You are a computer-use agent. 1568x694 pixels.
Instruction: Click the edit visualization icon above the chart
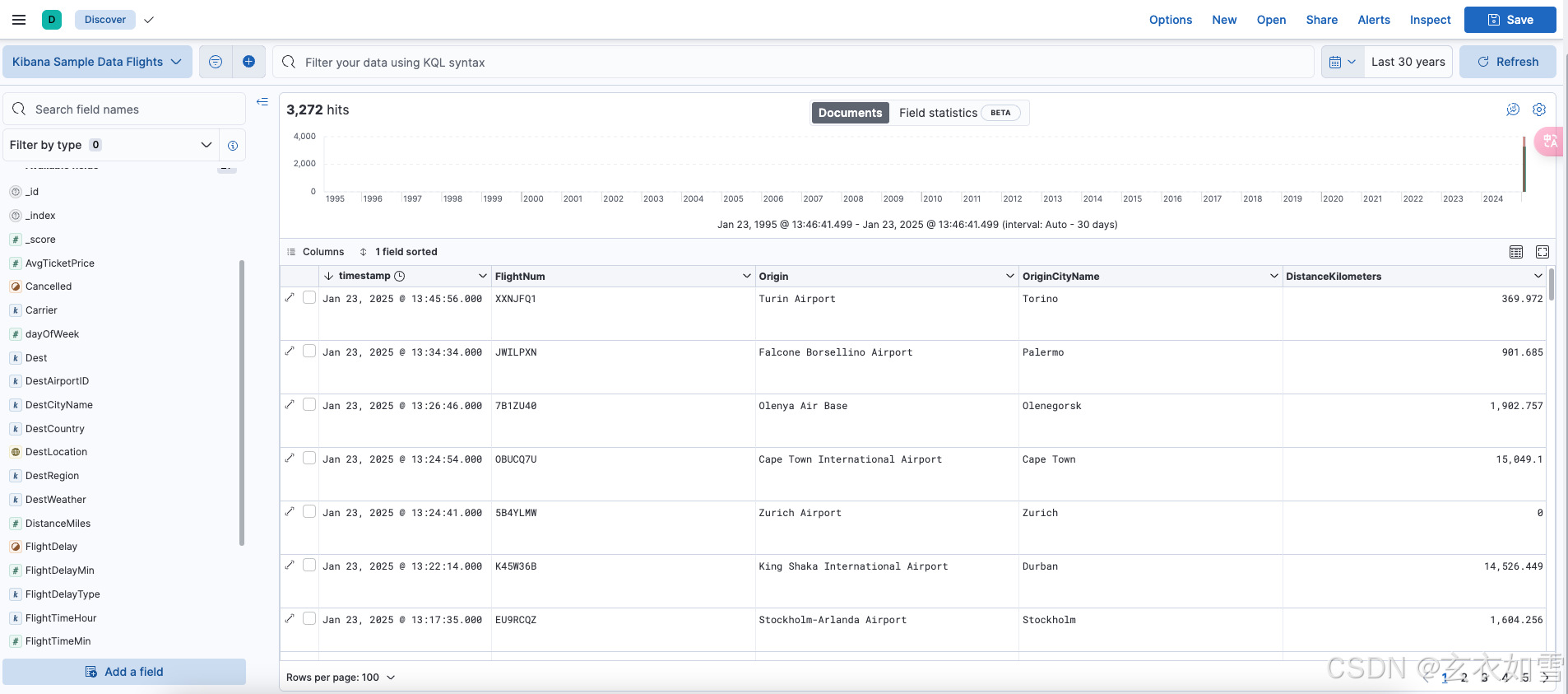point(1513,109)
